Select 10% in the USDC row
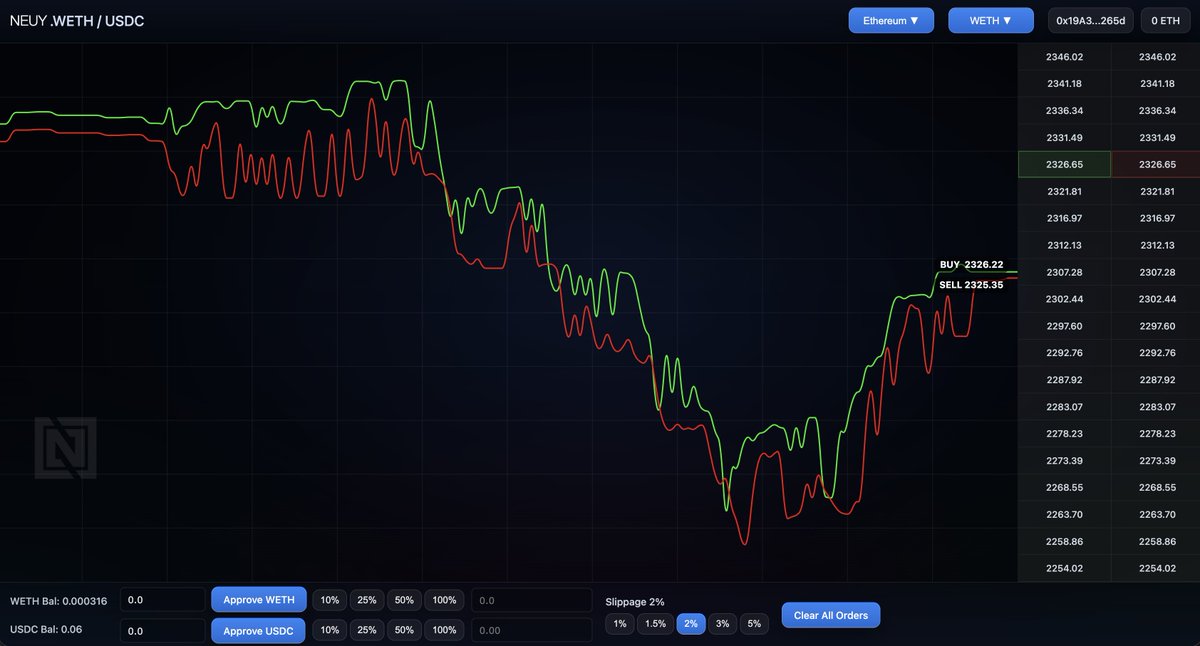 [330, 630]
